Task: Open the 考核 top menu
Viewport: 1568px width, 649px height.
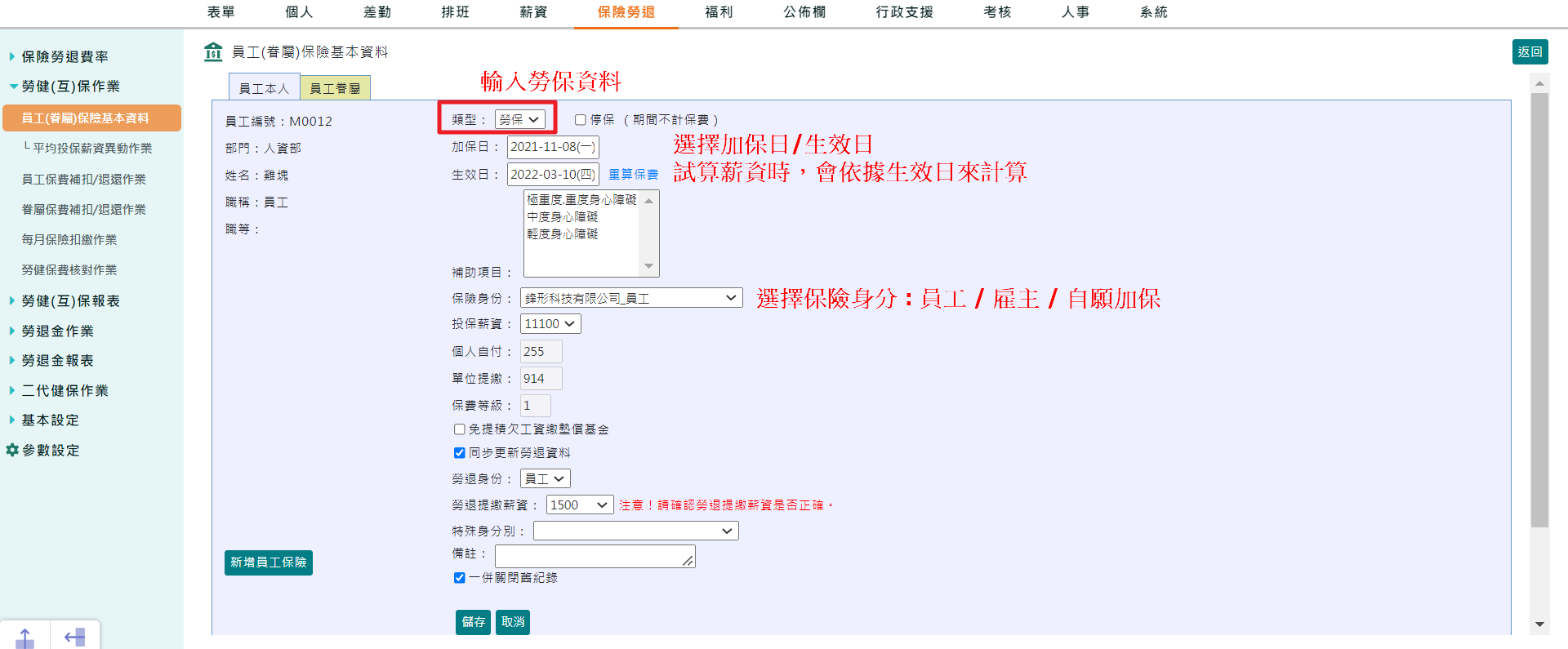Action: pos(998,12)
